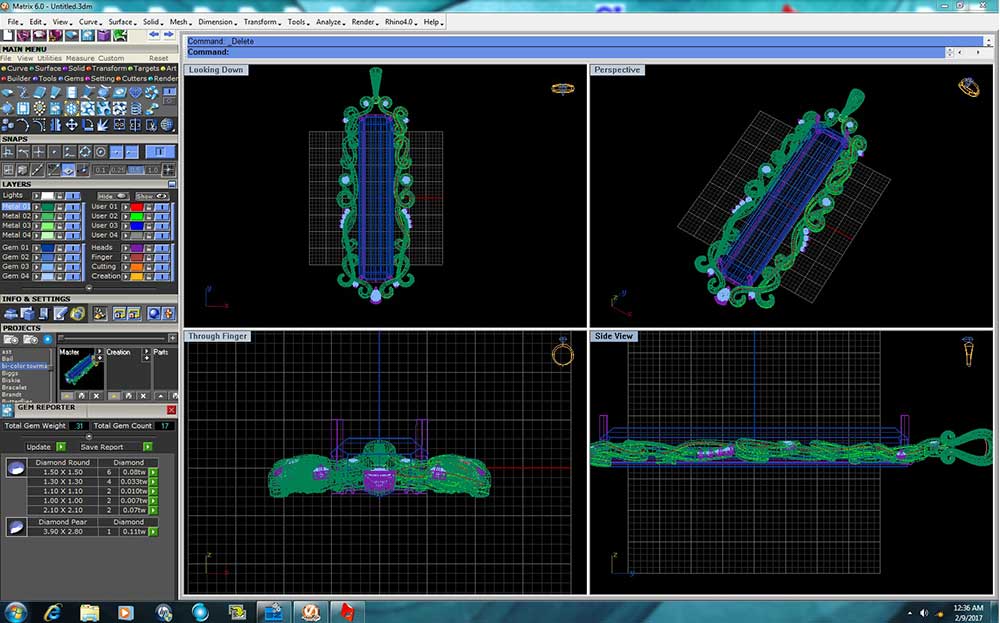Image resolution: width=1000 pixels, height=623 pixels.
Task: Click the blue right arrow redo icon
Action: tap(168, 34)
